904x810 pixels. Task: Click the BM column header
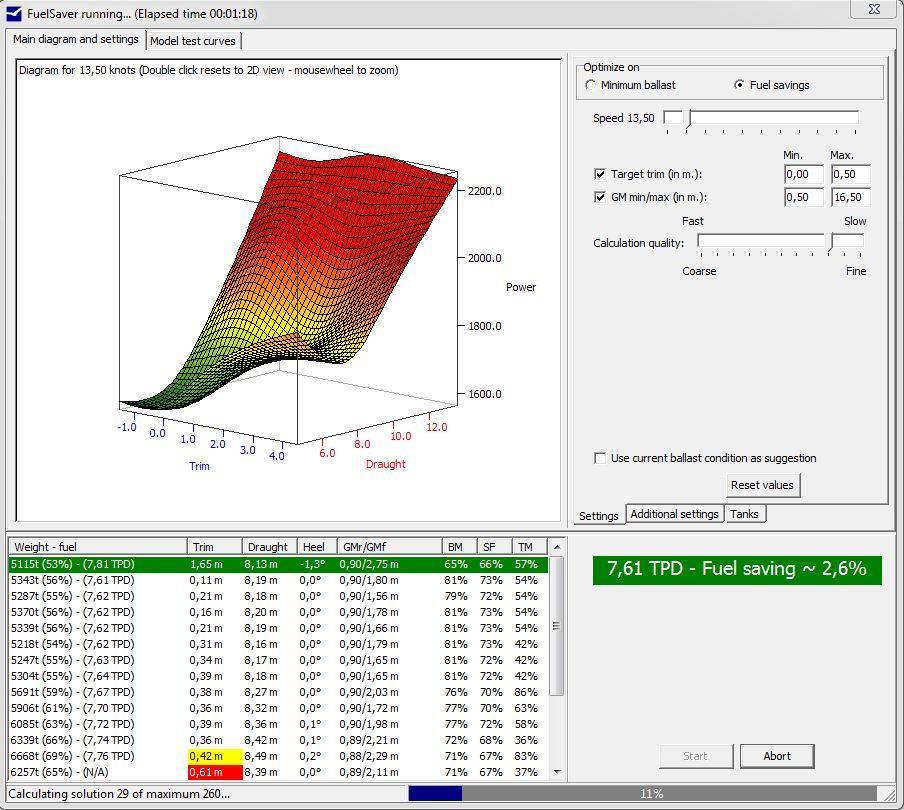click(x=459, y=547)
